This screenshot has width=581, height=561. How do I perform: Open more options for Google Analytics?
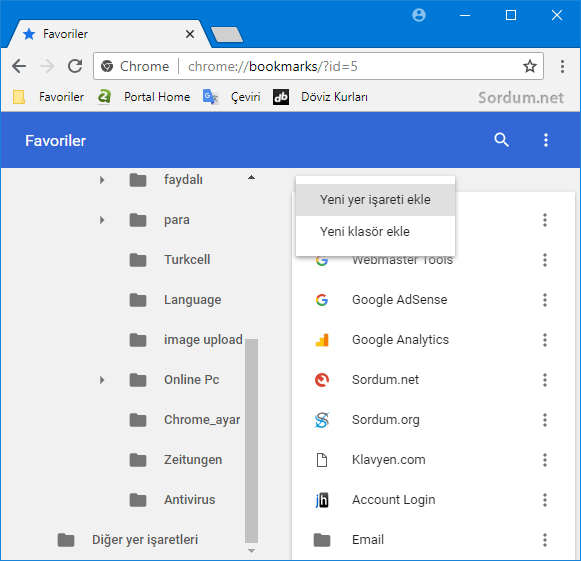(x=545, y=340)
